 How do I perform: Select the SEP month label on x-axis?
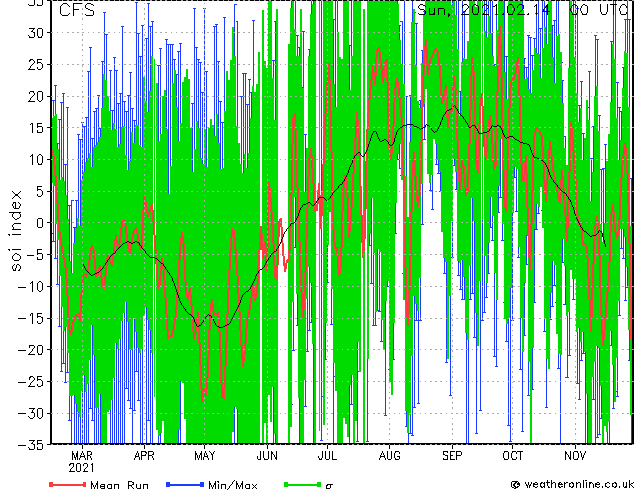(x=452, y=456)
